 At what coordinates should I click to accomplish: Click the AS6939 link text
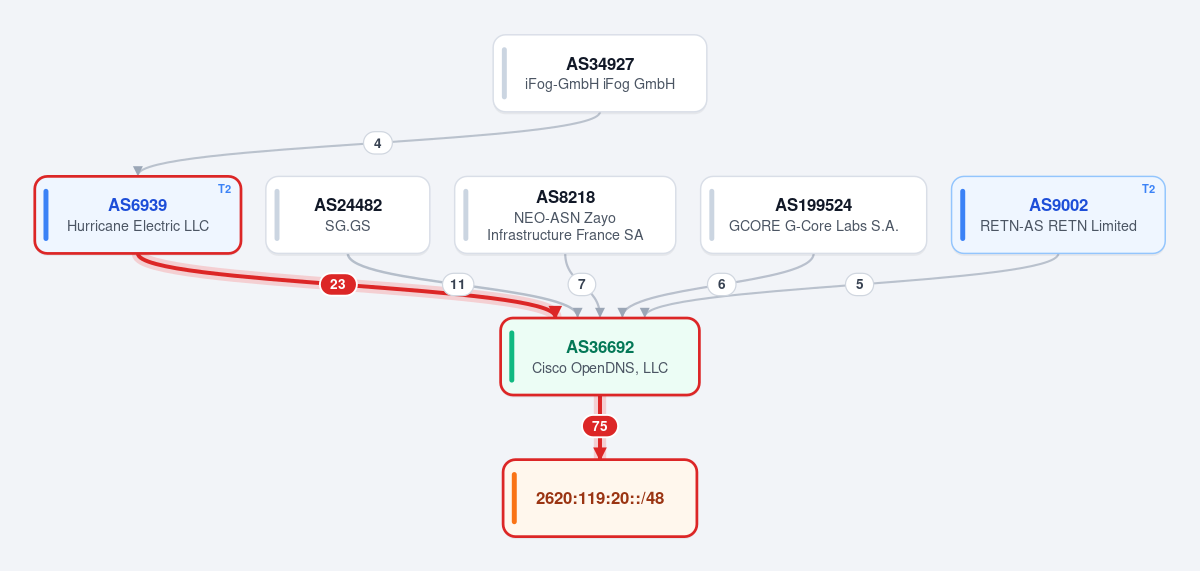point(138,205)
